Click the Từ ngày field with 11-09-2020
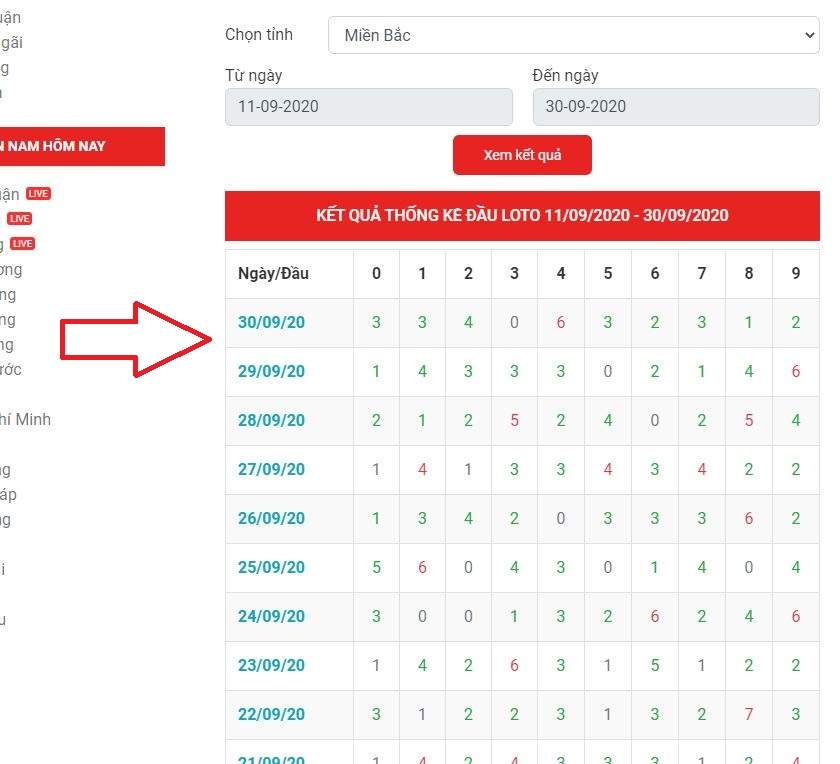Image resolution: width=840 pixels, height=764 pixels. [x=368, y=107]
